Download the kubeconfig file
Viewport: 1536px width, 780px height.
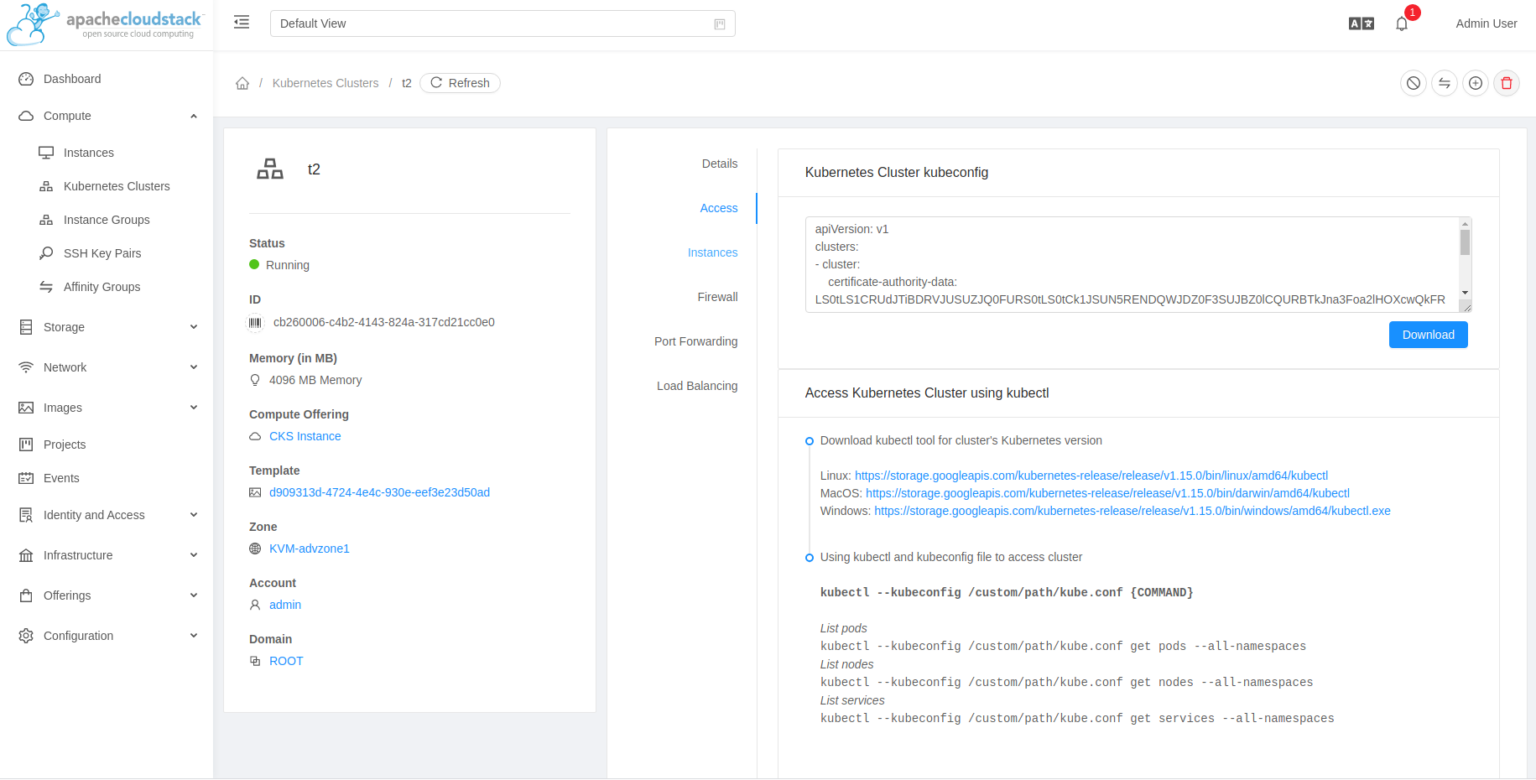click(x=1428, y=334)
